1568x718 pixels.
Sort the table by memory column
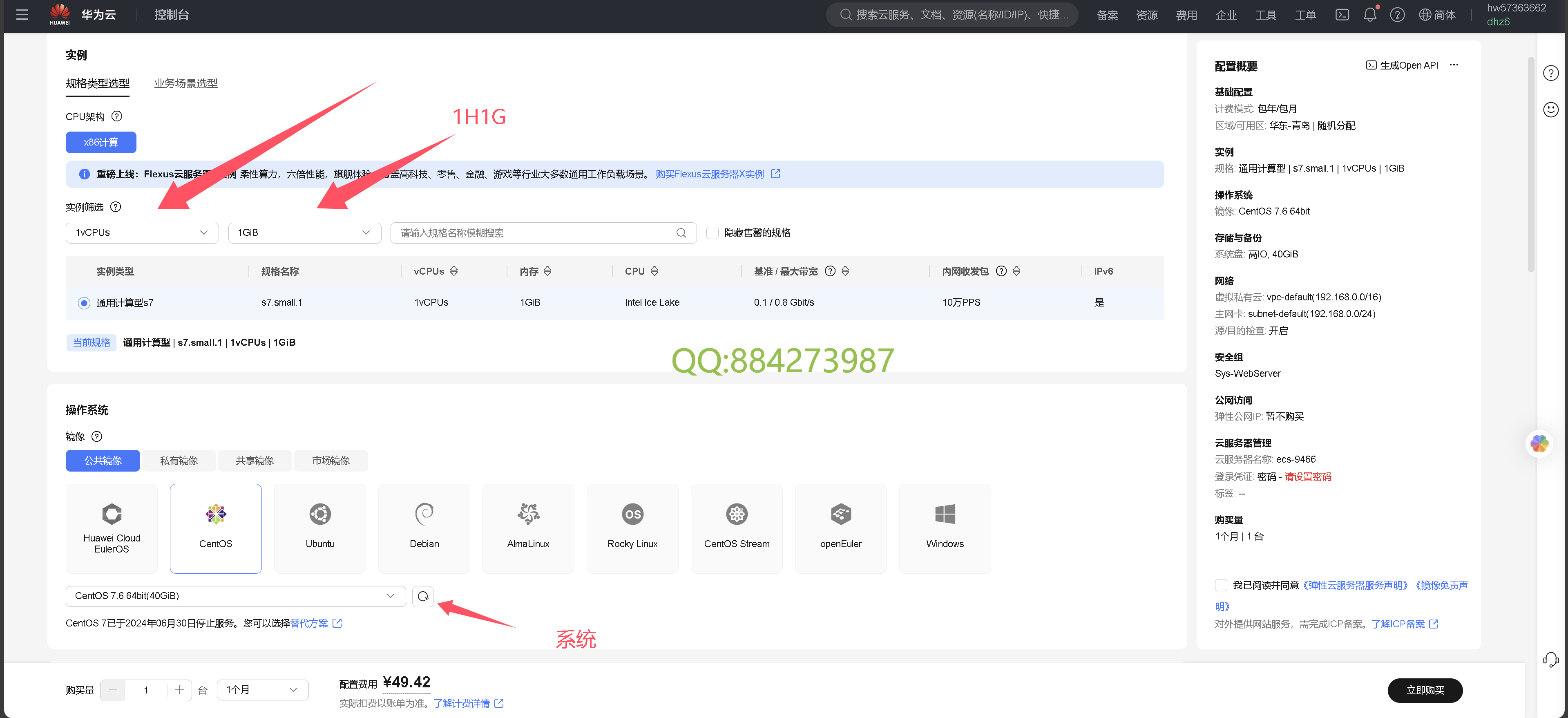(x=547, y=271)
